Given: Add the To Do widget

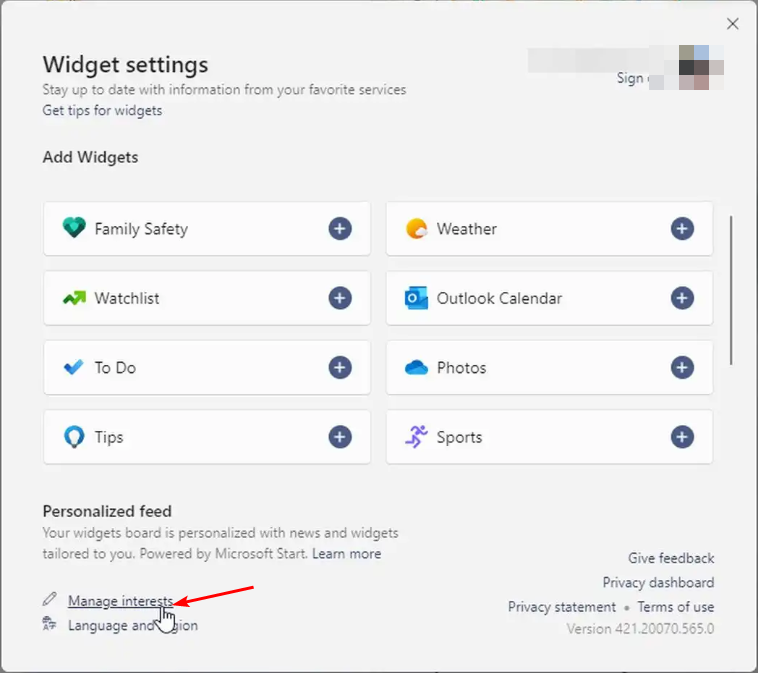Looking at the screenshot, I should tap(340, 367).
